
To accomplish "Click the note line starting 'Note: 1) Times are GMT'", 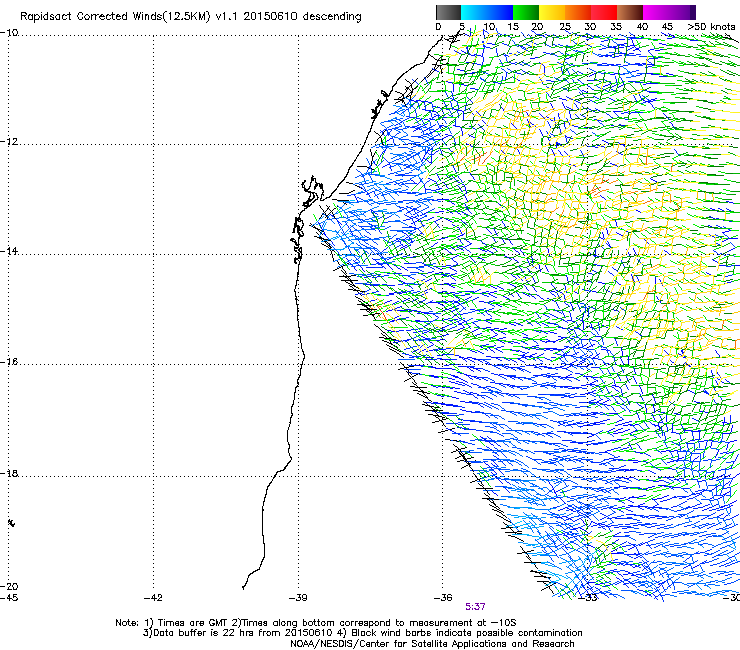I will [316, 623].
